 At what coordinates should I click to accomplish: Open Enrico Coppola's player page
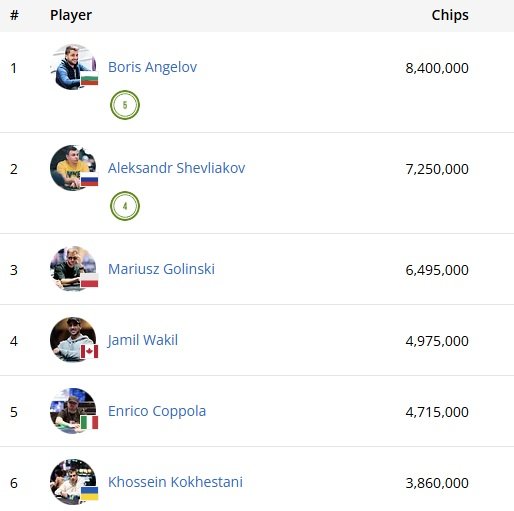pos(157,411)
